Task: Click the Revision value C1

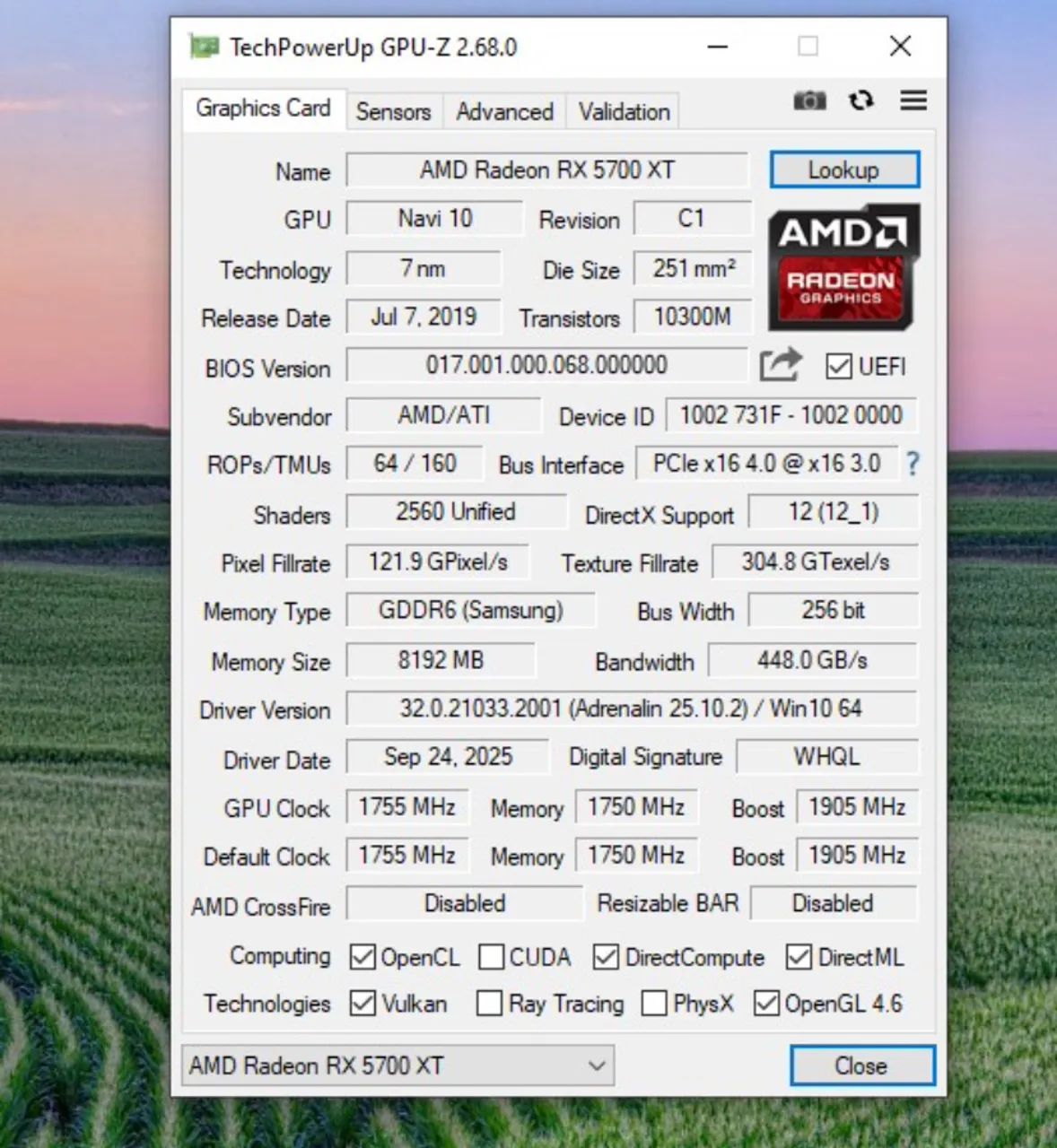Action: pyautogui.click(x=692, y=218)
